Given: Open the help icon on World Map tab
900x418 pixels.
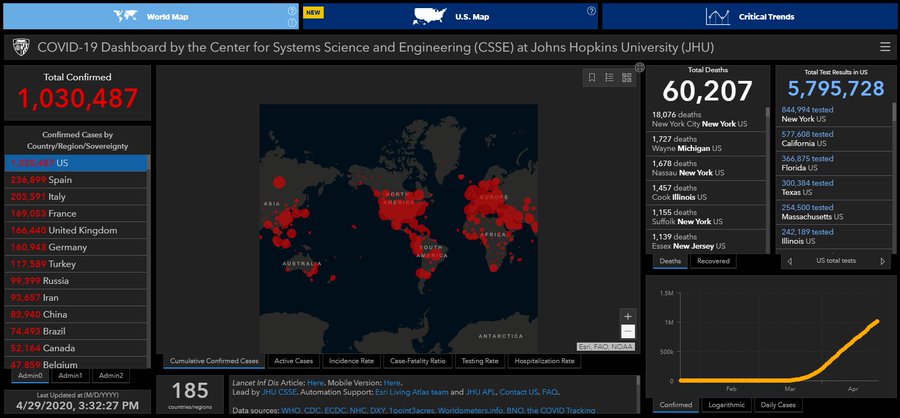Looking at the screenshot, I should 292,10.
